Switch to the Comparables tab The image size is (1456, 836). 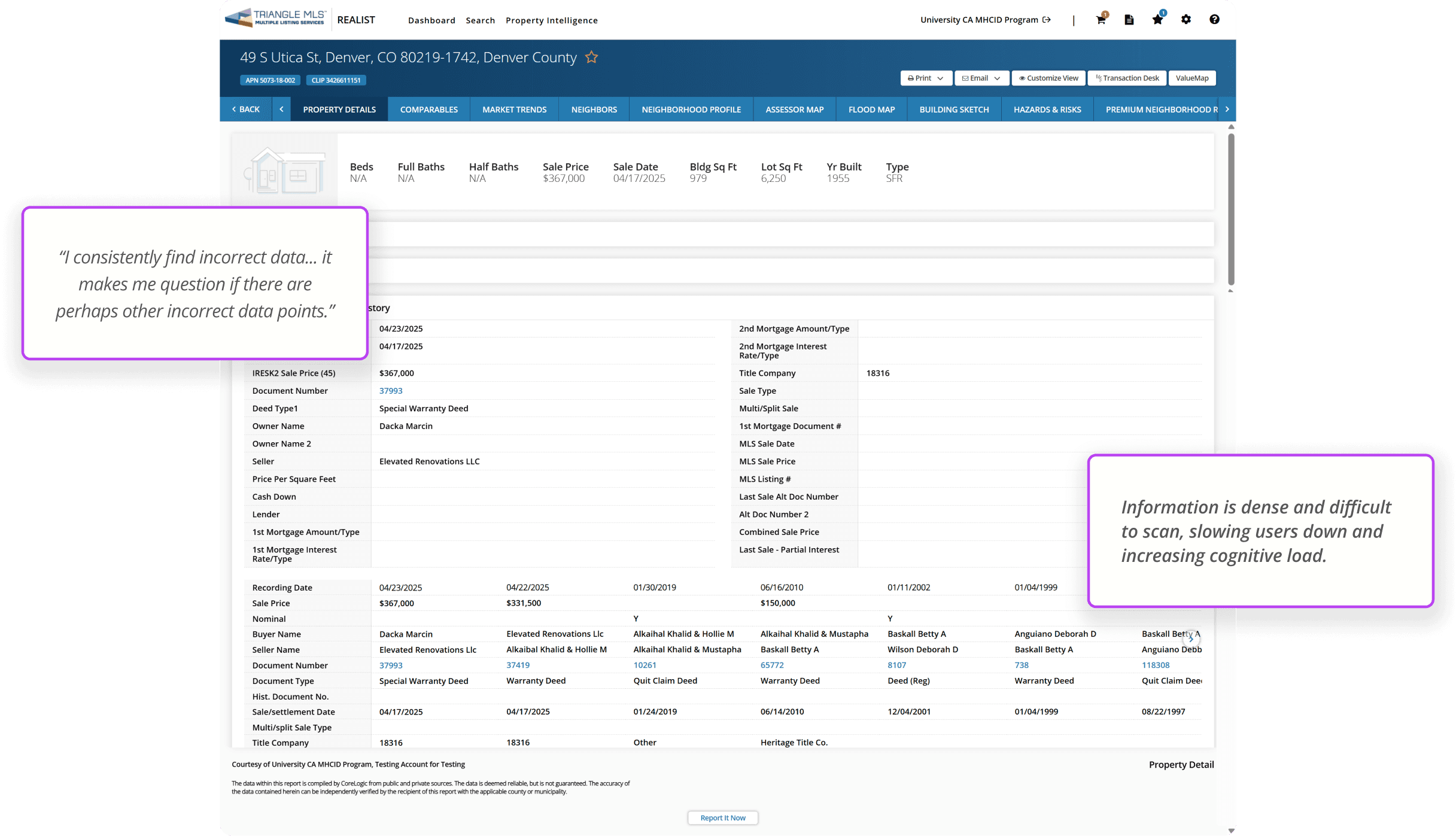coord(428,110)
